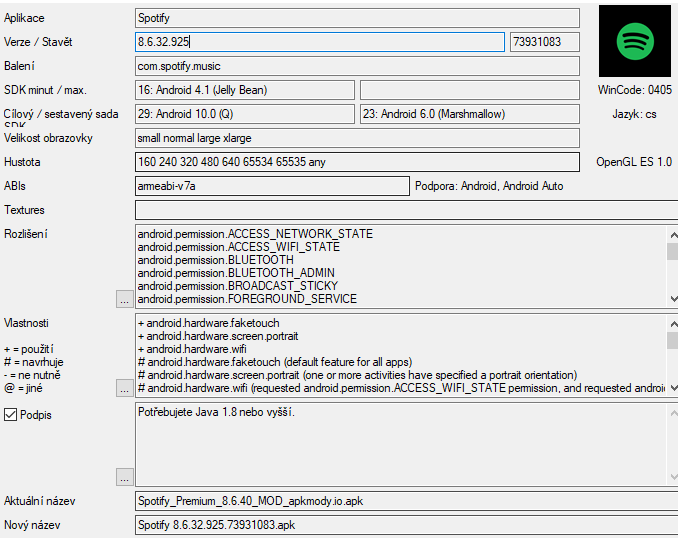Select android.permission.FOREGROUND_SERVICE line

[247, 299]
